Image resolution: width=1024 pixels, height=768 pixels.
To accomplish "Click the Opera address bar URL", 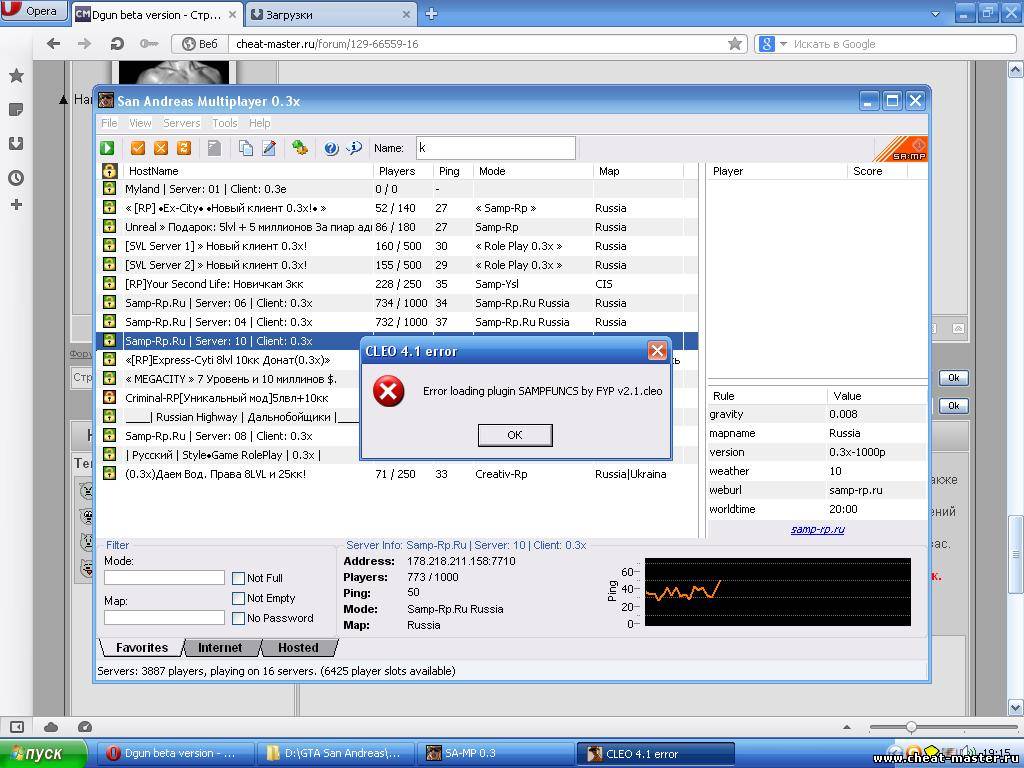I will 327,44.
